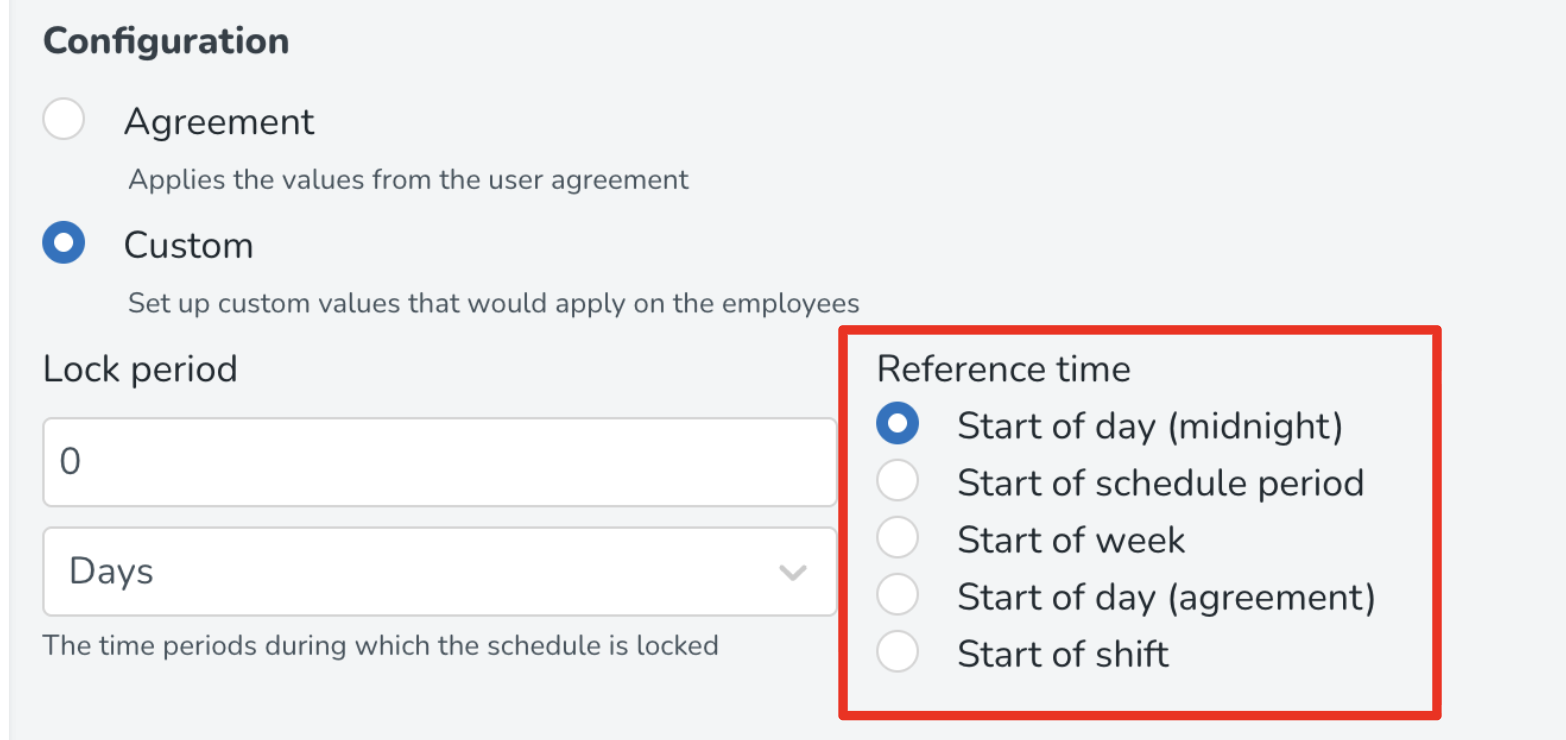Click the Lock period number input field
Viewport: 1566px width, 740px height.
(438, 462)
